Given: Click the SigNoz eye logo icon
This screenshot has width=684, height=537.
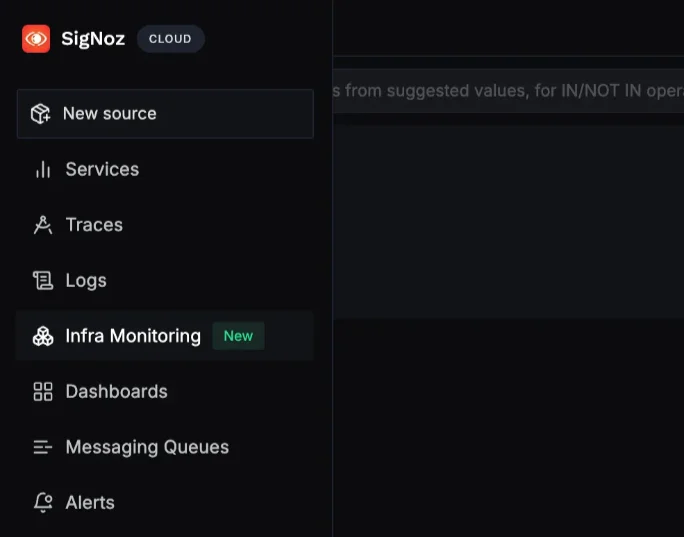Looking at the screenshot, I should [36, 39].
